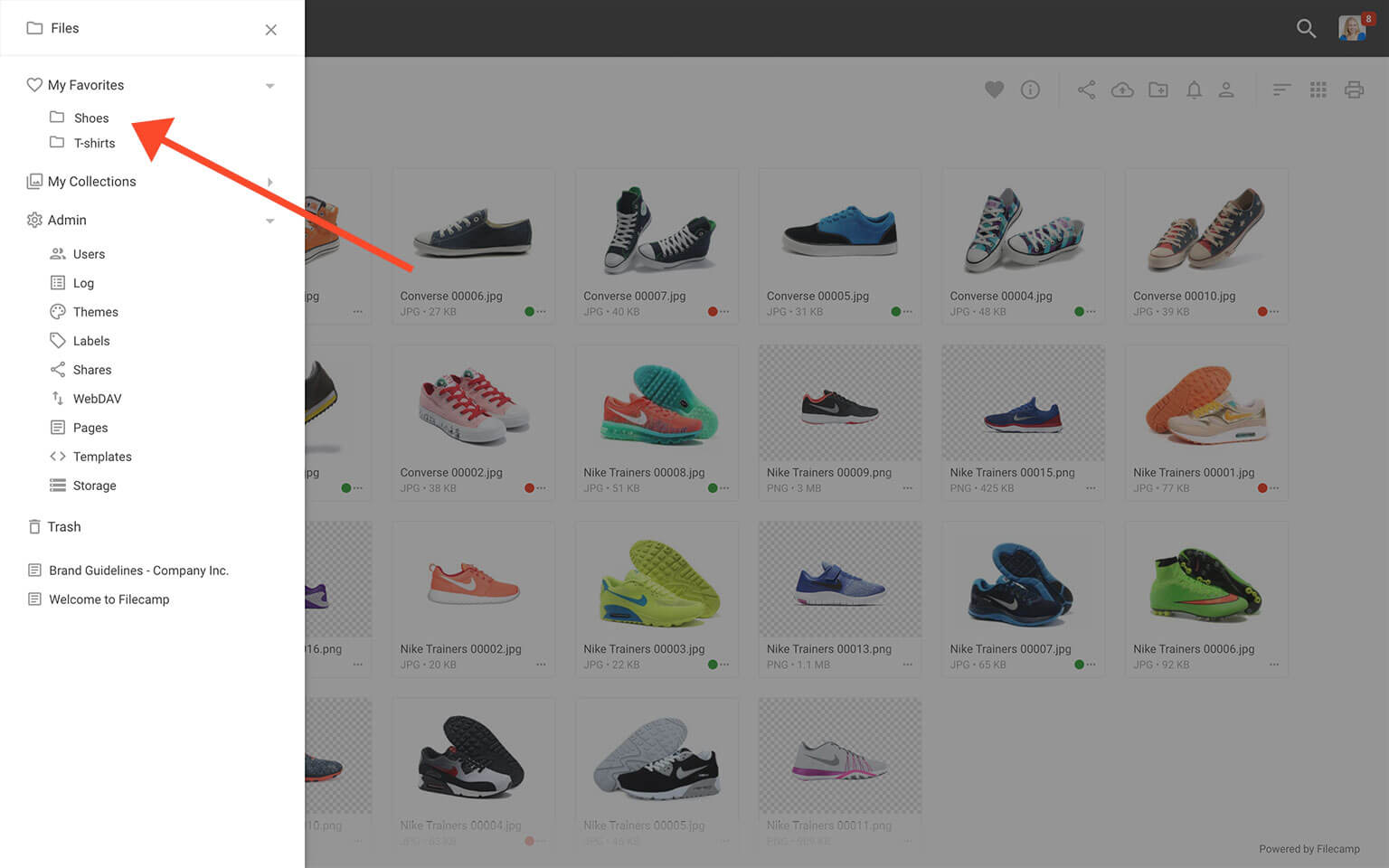Open the Log admin page

71,283
